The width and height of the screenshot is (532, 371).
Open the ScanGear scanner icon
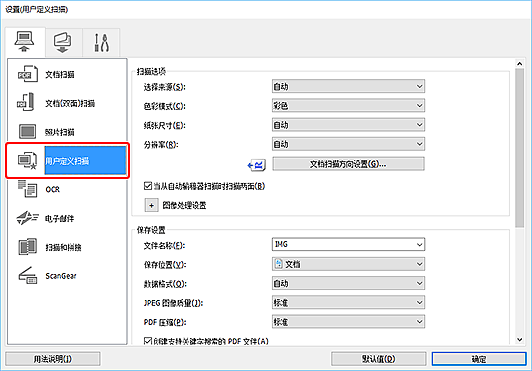27,276
